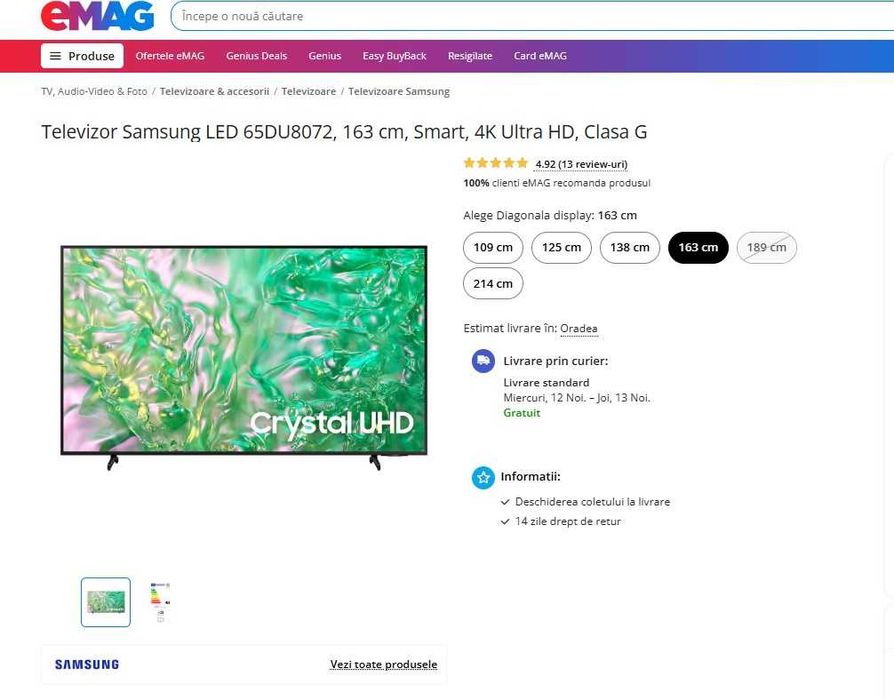894x699 pixels.
Task: Click the gold star rating icons
Action: point(495,163)
